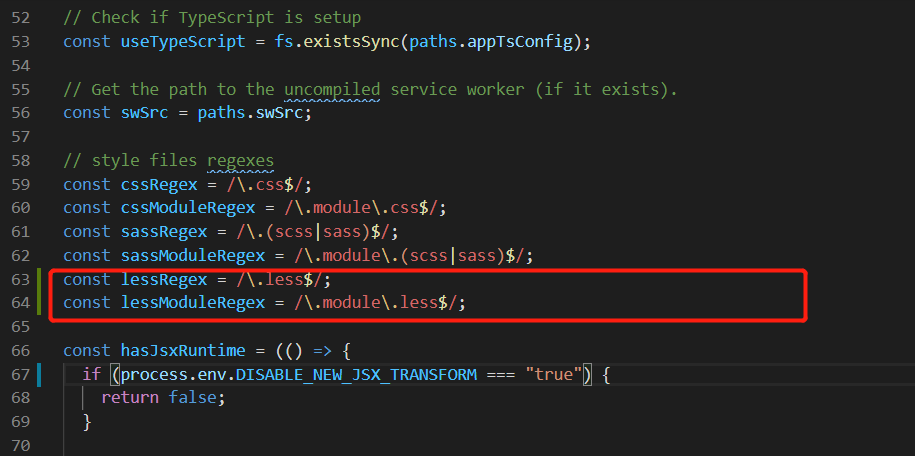
Task: Click the hasJsxRuntime variable name
Action: [183, 351]
